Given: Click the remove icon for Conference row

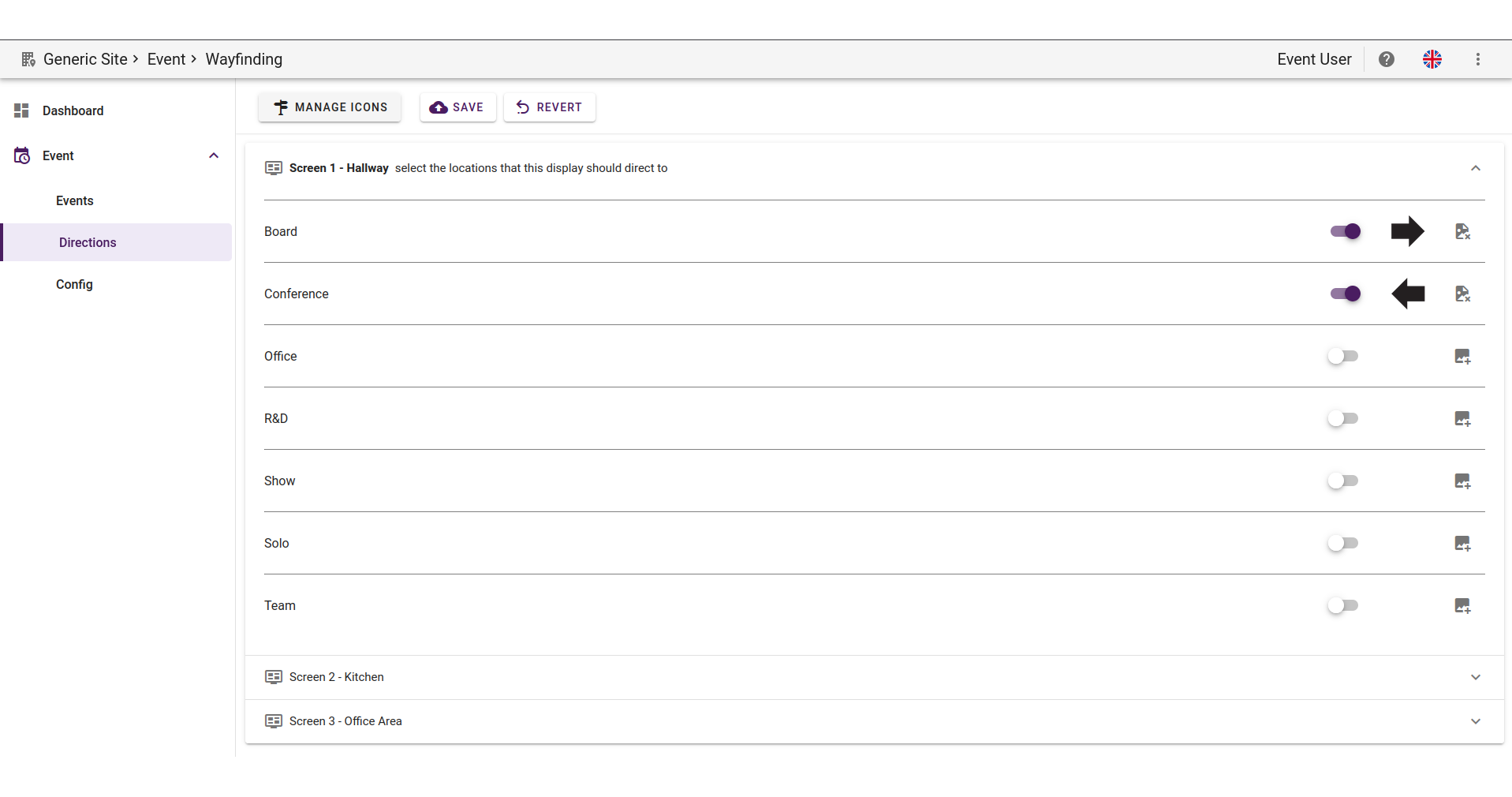Looking at the screenshot, I should pyautogui.click(x=1462, y=294).
